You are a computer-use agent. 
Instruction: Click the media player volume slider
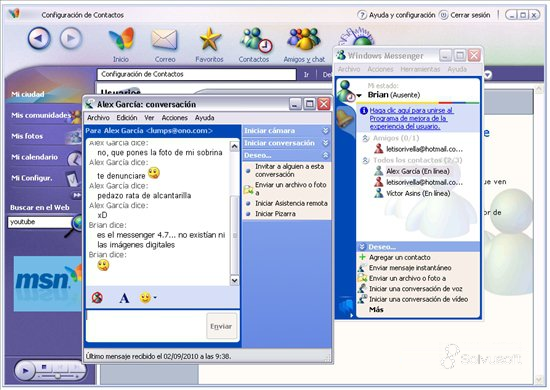click(x=58, y=376)
